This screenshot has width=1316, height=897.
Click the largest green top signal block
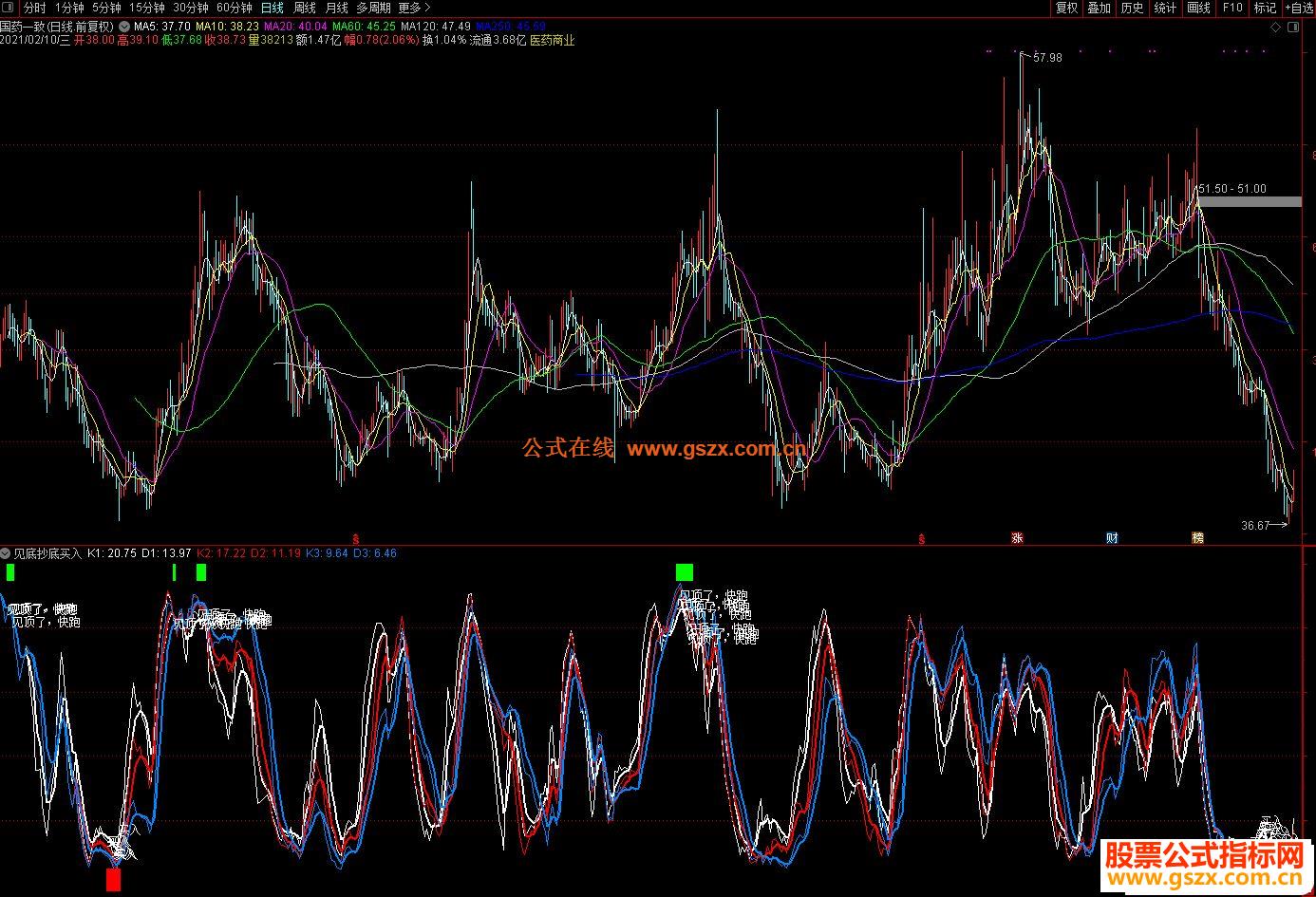click(x=685, y=571)
